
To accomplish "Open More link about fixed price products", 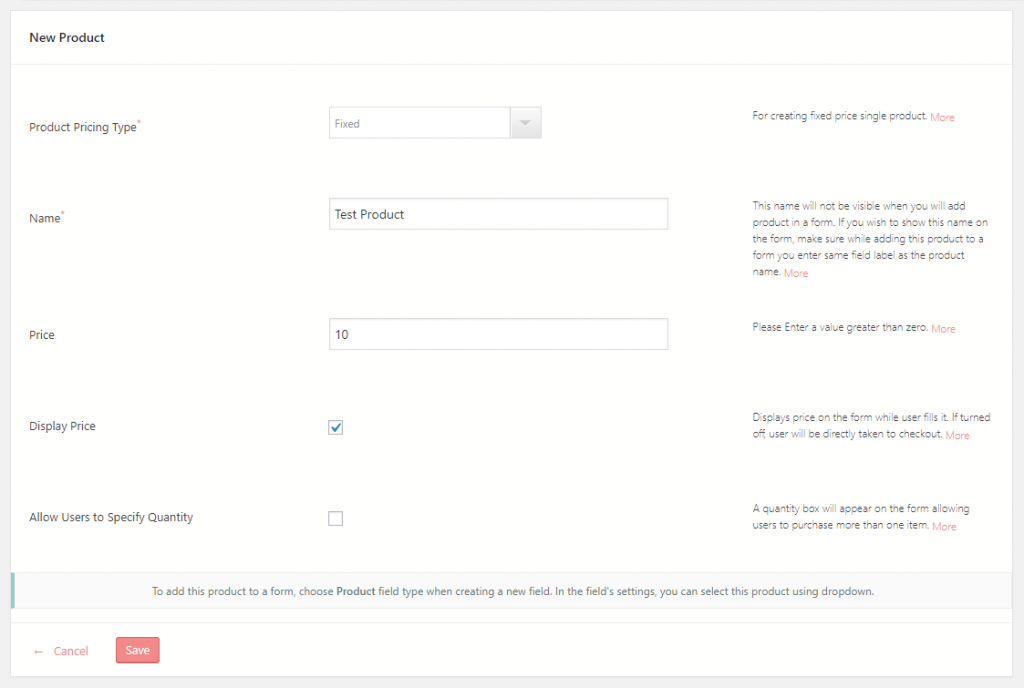I will point(942,117).
